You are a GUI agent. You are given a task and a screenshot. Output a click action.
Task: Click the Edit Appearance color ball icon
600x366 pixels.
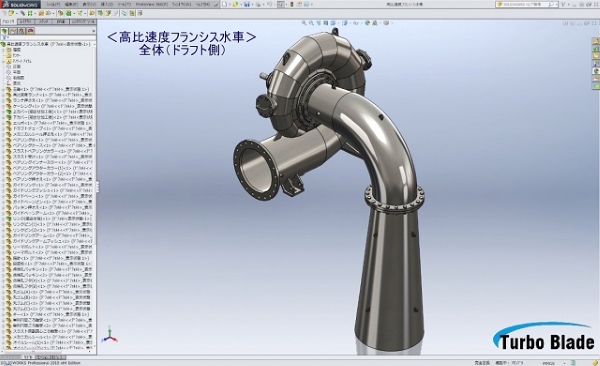click(x=367, y=23)
